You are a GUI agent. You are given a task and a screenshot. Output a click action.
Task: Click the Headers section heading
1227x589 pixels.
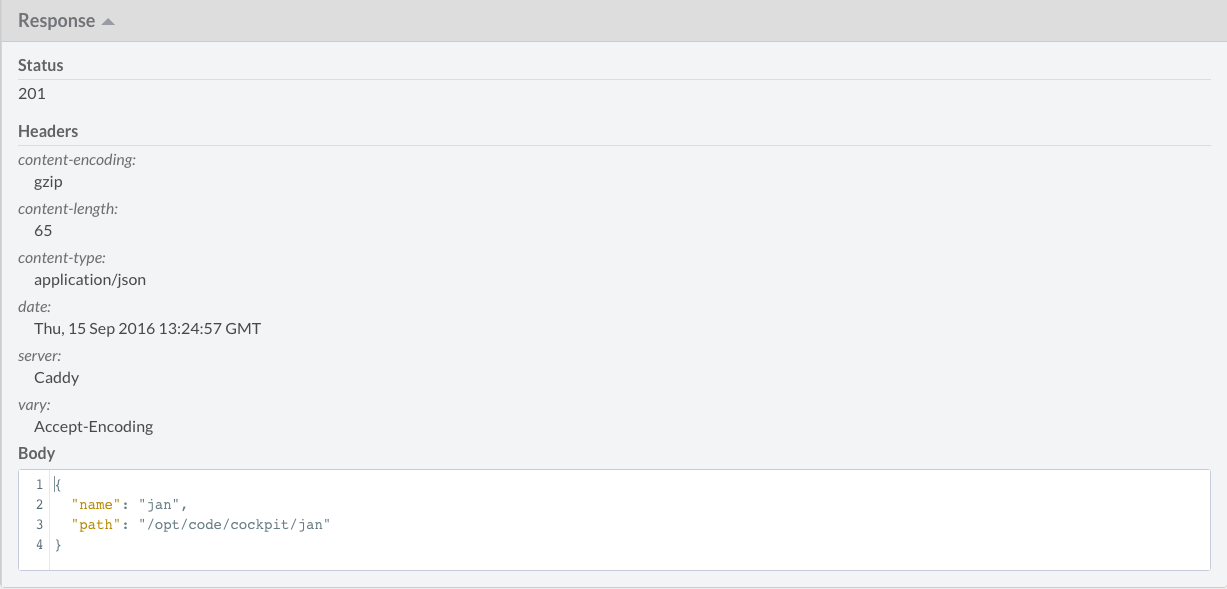pos(48,131)
